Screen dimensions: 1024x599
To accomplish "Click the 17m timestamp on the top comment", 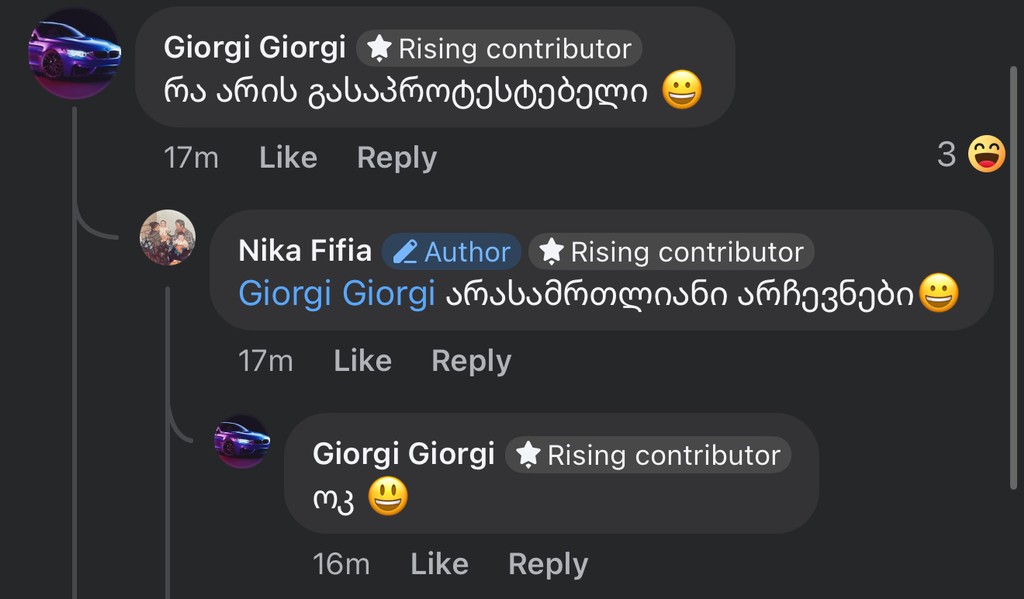I will 190,157.
